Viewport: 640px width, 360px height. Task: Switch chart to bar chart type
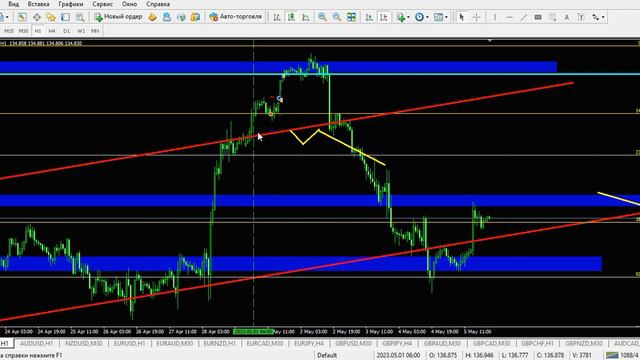(277, 17)
